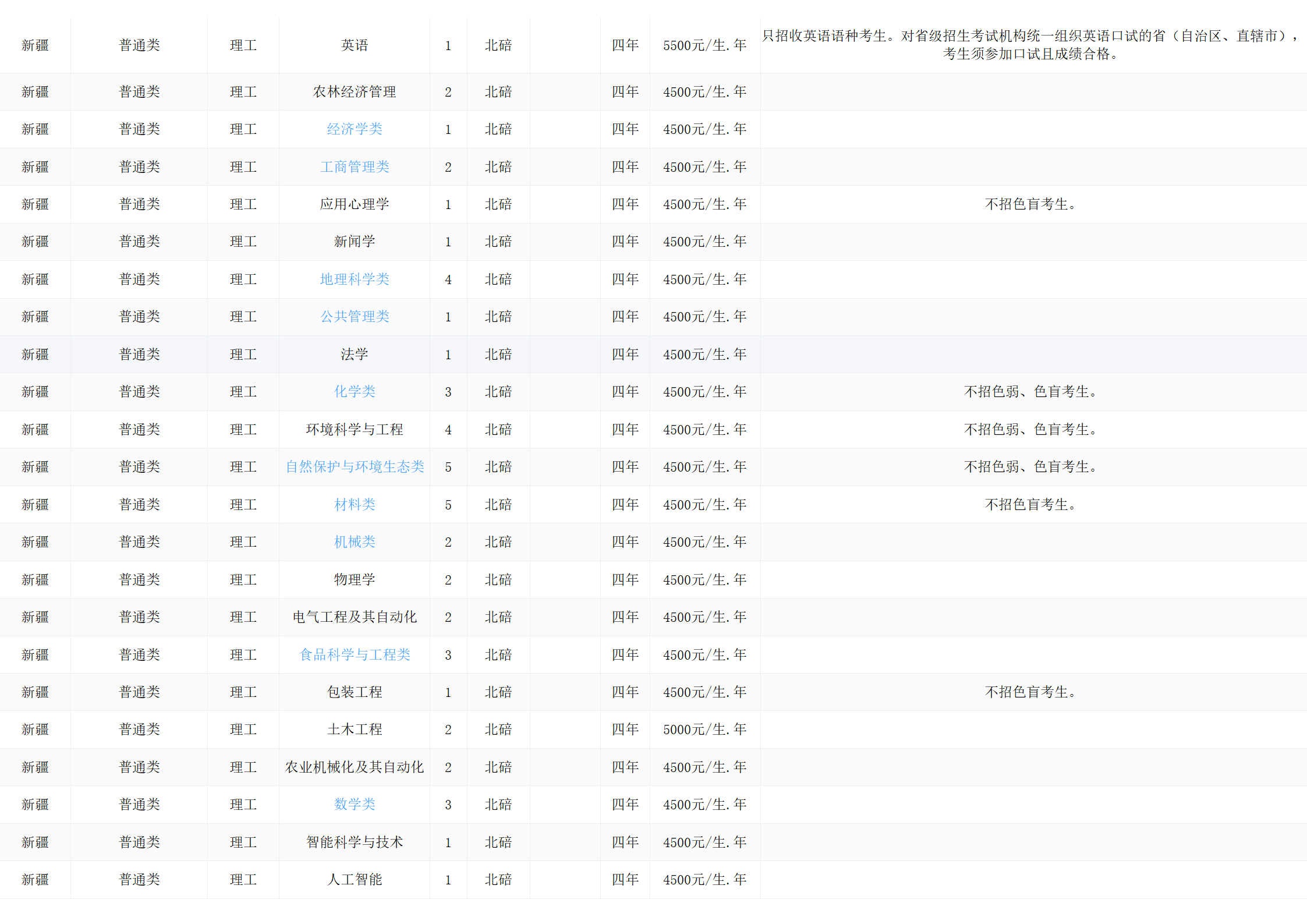Viewport: 1307px width, 924px height.
Task: Click the 农林经济管理 cell
Action: (x=354, y=92)
